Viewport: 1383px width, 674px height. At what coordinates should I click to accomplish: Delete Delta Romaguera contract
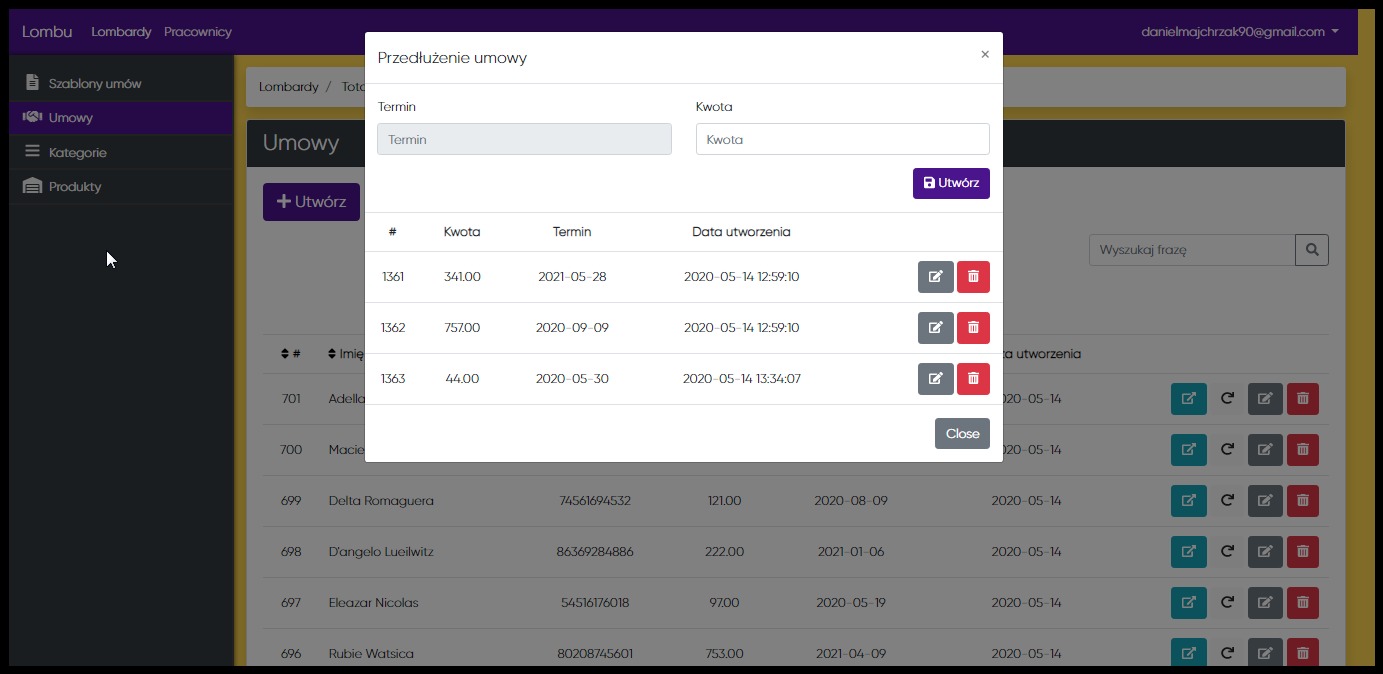(x=1302, y=501)
